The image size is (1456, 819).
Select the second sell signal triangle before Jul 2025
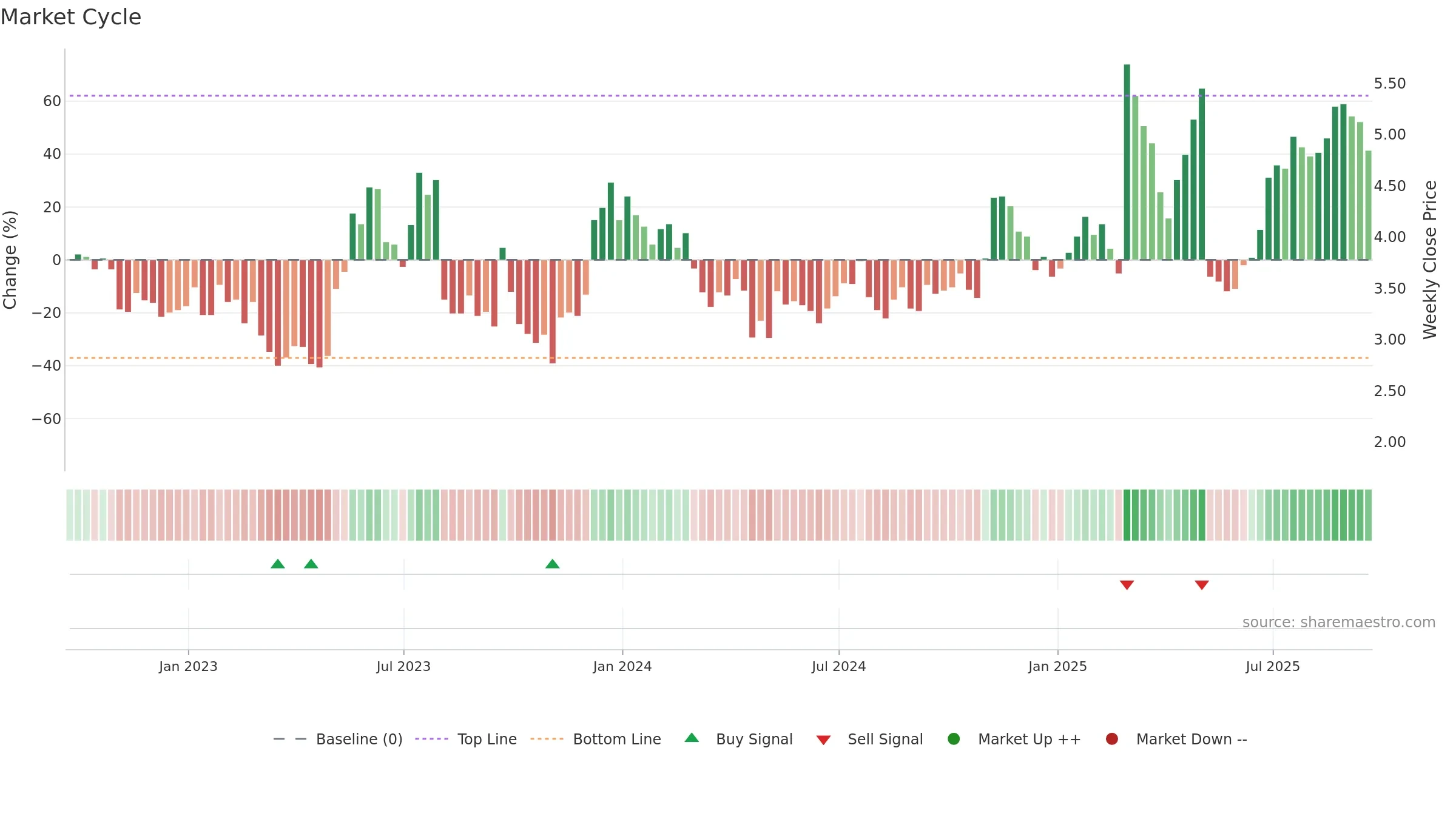pyautogui.click(x=1202, y=585)
